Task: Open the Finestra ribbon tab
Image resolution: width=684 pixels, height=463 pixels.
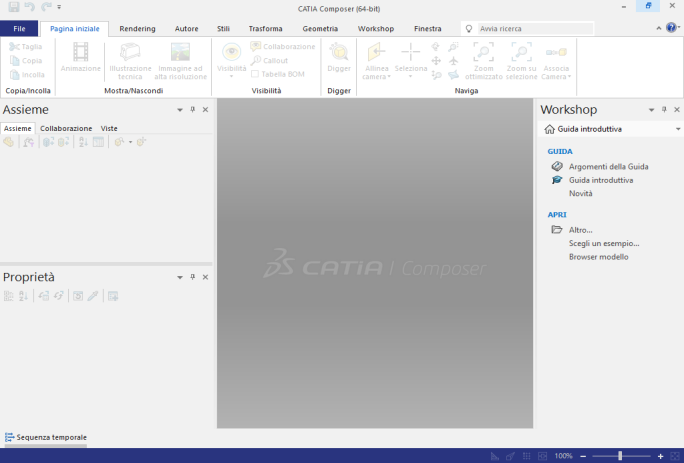Action: pyautogui.click(x=428, y=29)
